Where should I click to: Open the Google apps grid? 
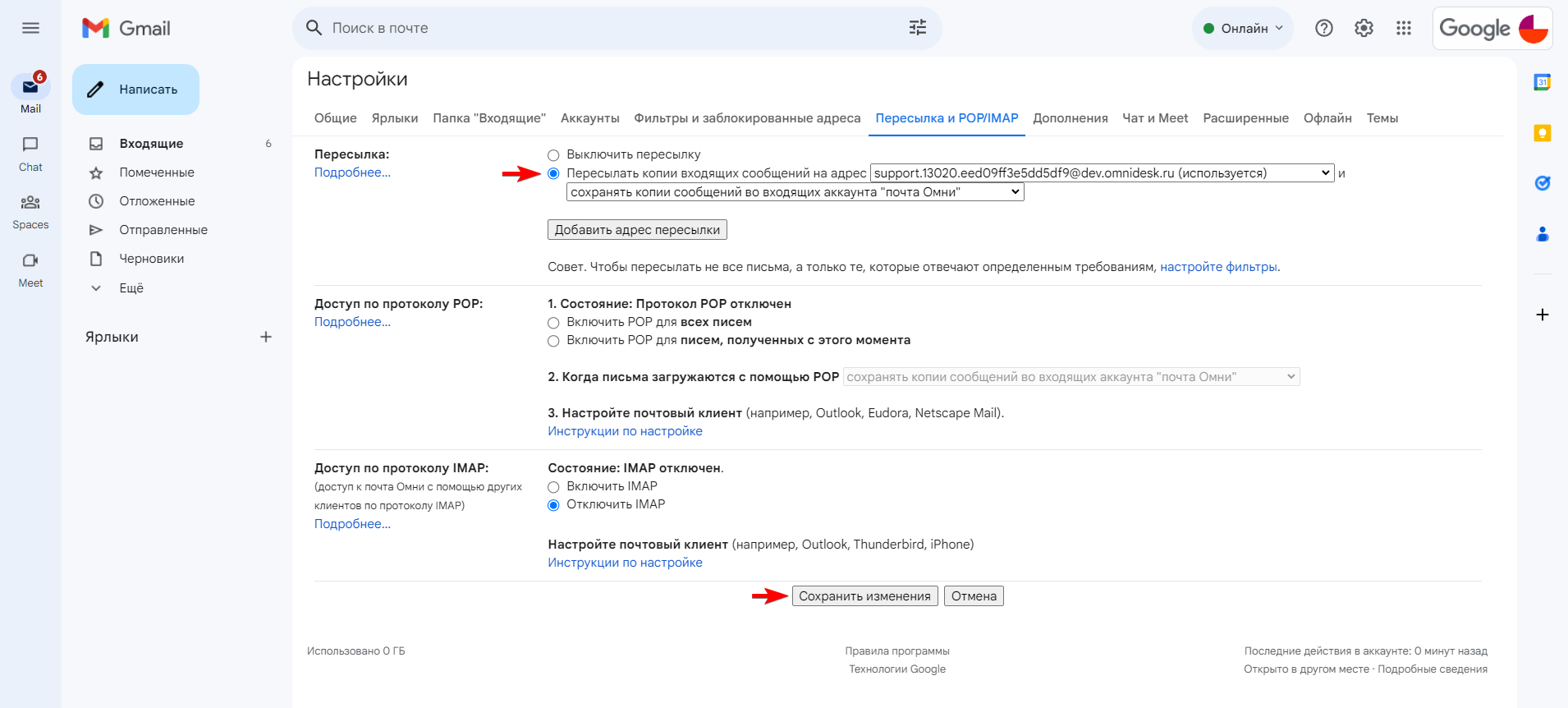tap(1404, 28)
